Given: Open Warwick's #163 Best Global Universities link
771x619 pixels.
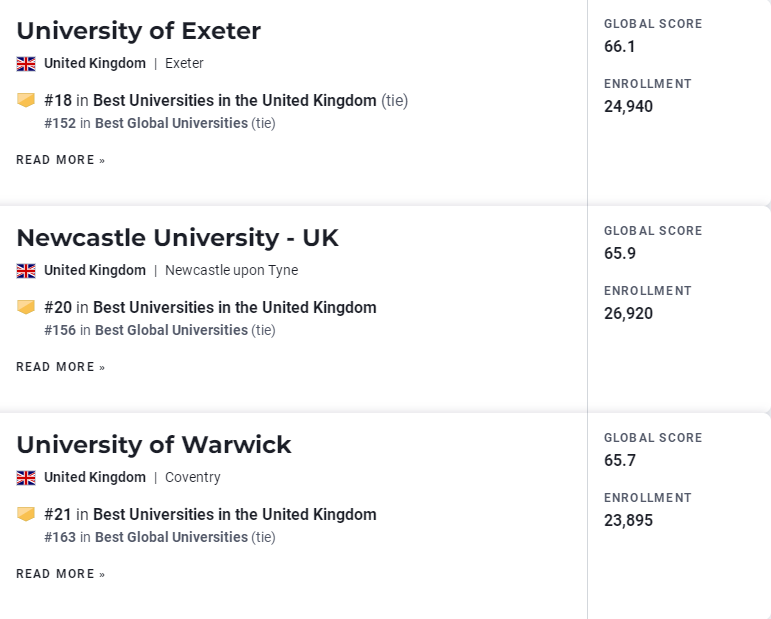Looking at the screenshot, I should [171, 537].
